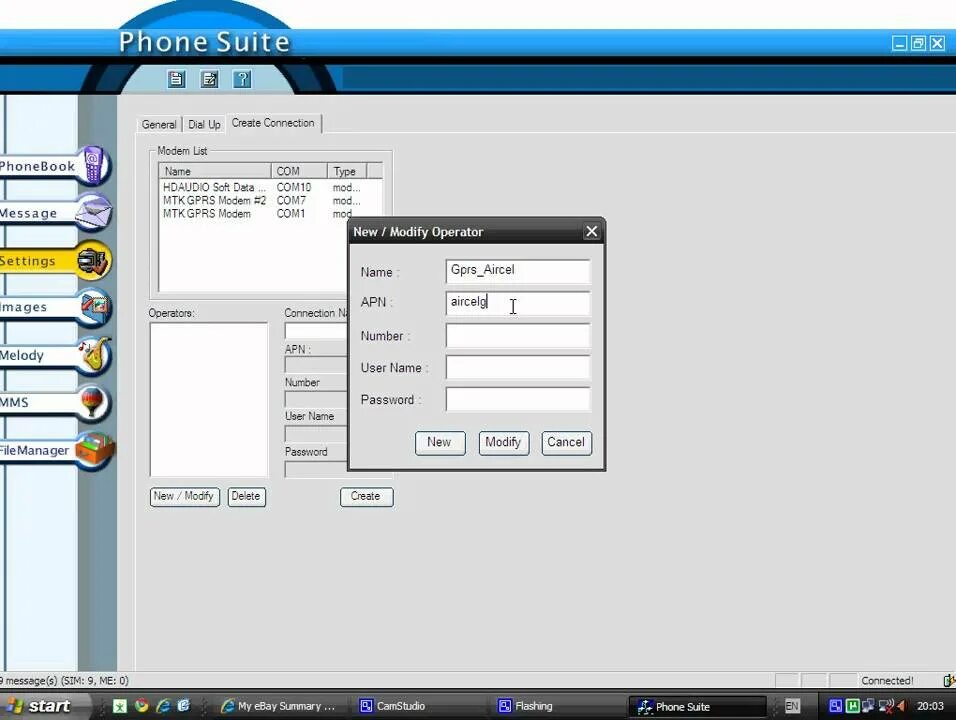Click the Name column header in Modem List

(x=215, y=171)
